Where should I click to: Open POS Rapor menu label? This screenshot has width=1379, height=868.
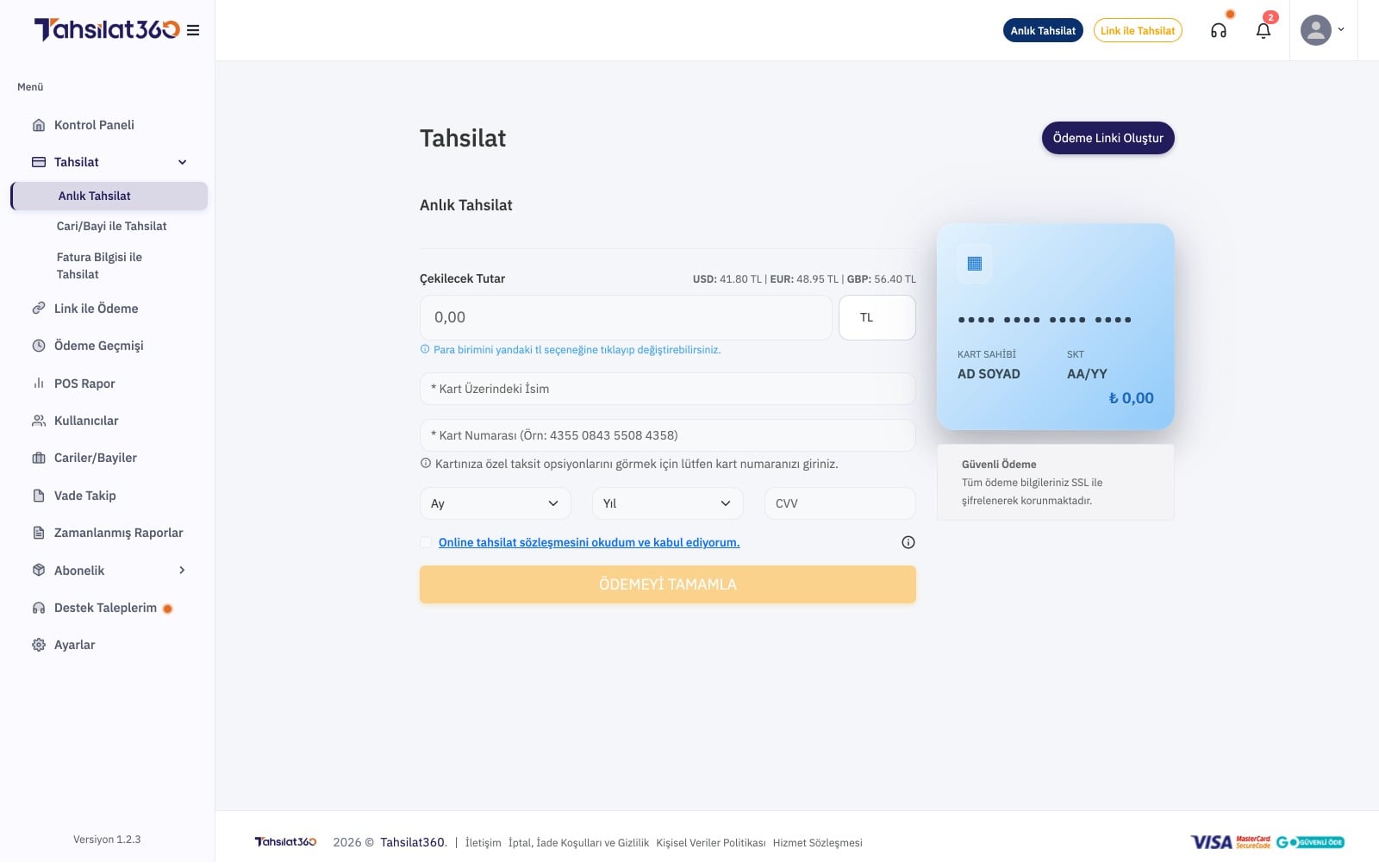click(x=84, y=384)
